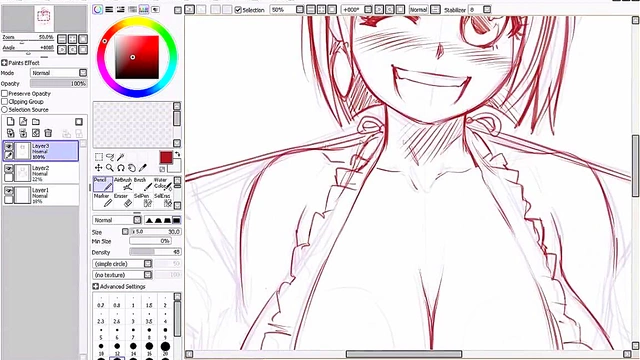The height and width of the screenshot is (360, 640).
Task: Select the magic wand tool
Action: click(x=121, y=157)
